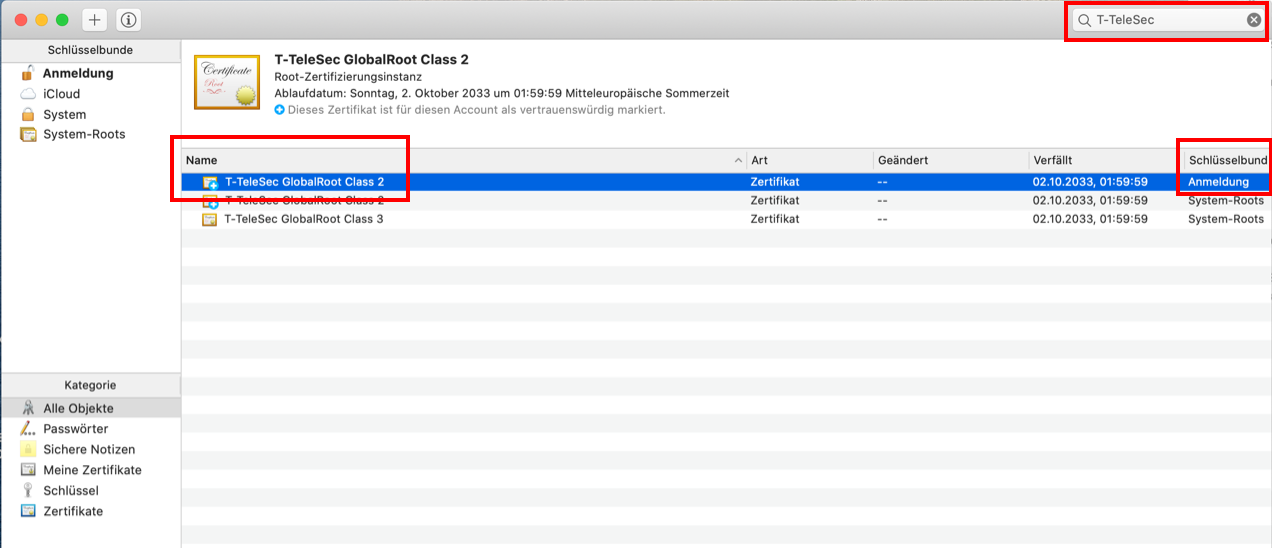Click the blue trust plus icon in details
The image size is (1272, 548).
pos(280,110)
